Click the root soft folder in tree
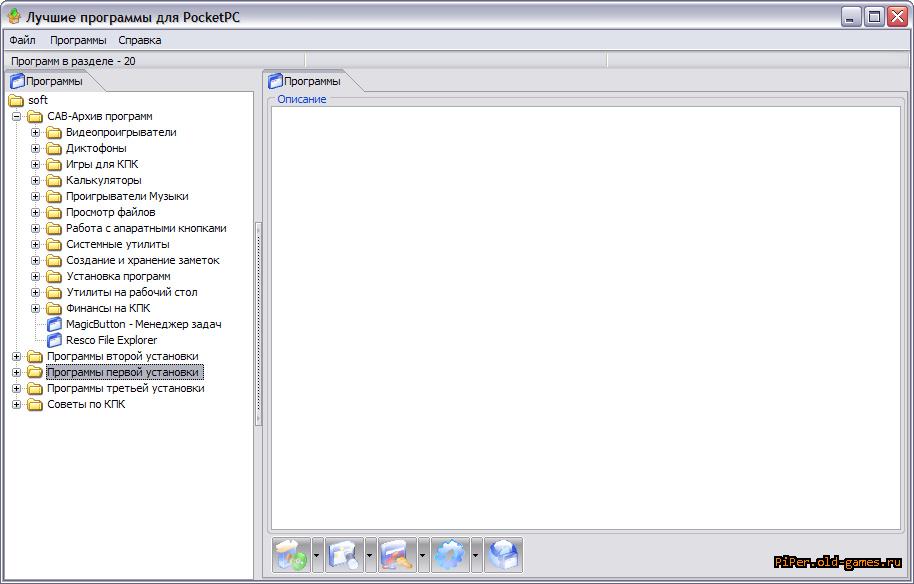 point(37,100)
